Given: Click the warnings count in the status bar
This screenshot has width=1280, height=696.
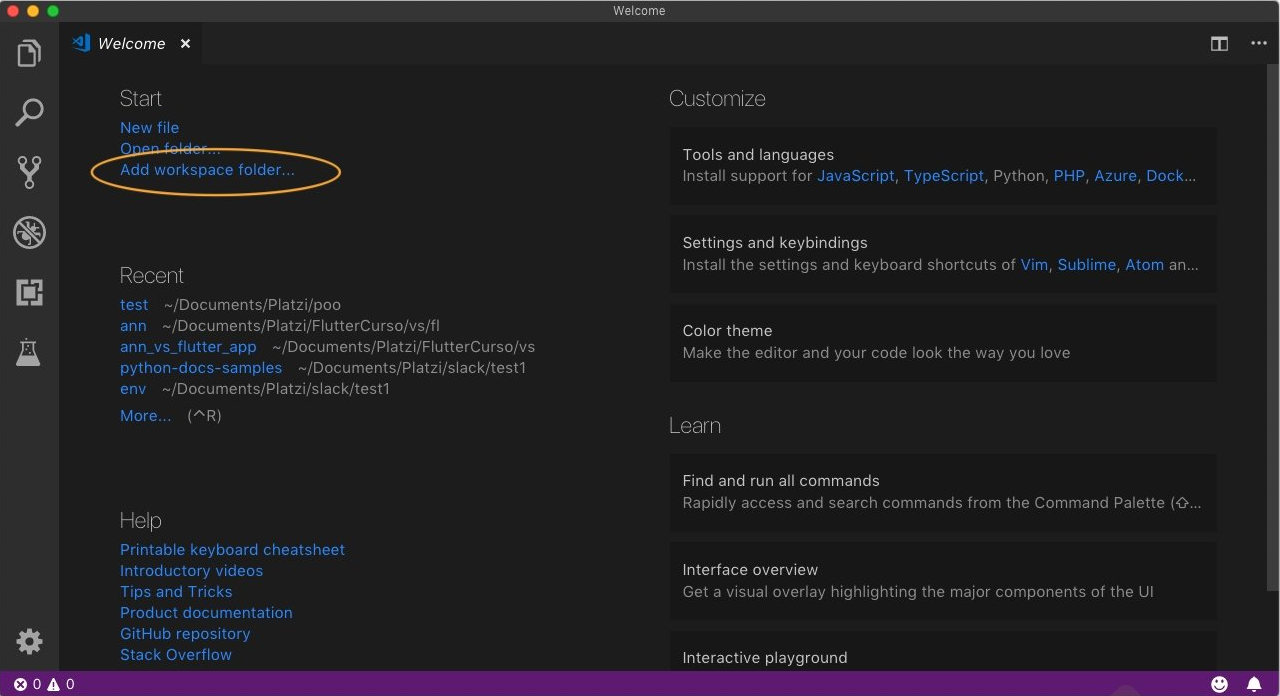Looking at the screenshot, I should [61, 684].
